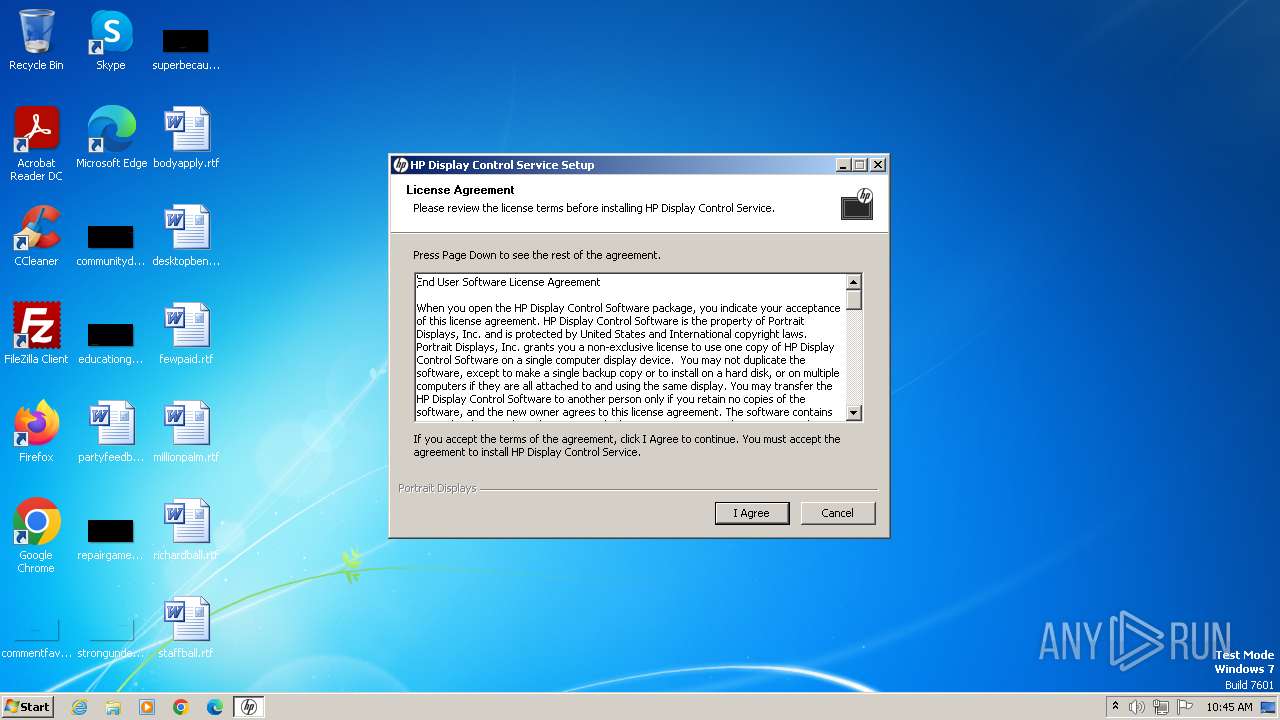The width and height of the screenshot is (1280, 720).
Task: Open fewpaid.rtf document icon
Action: click(x=186, y=334)
